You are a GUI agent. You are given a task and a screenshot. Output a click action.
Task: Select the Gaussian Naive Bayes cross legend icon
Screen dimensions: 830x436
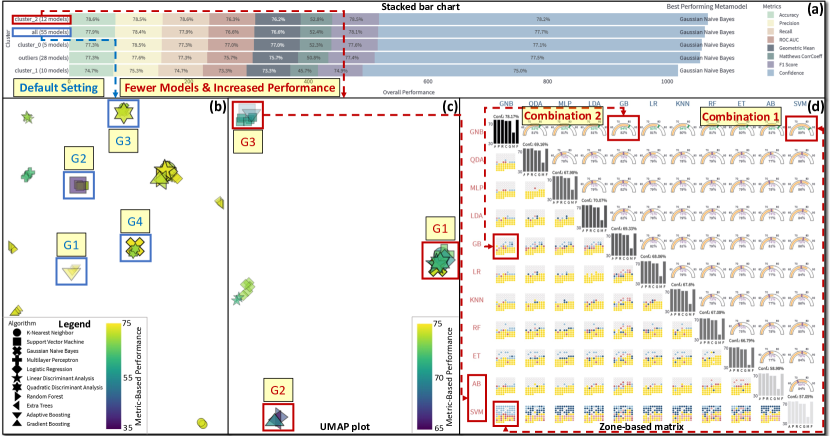pyautogui.click(x=17, y=351)
